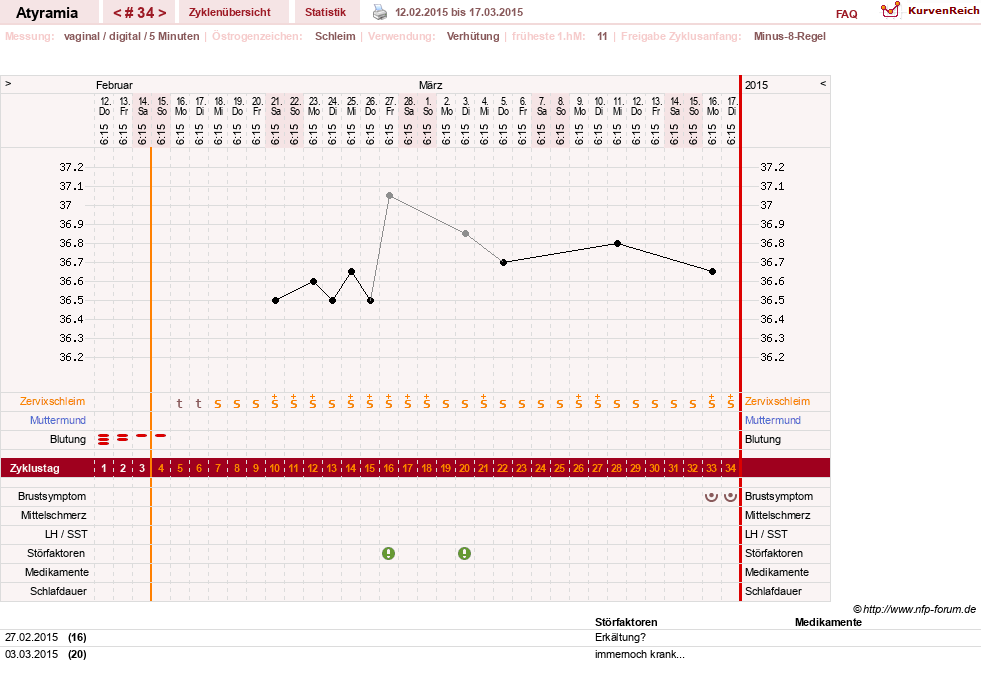Select temperature point at 36.6 on 23 February
This screenshot has width=981, height=681.
(313, 282)
